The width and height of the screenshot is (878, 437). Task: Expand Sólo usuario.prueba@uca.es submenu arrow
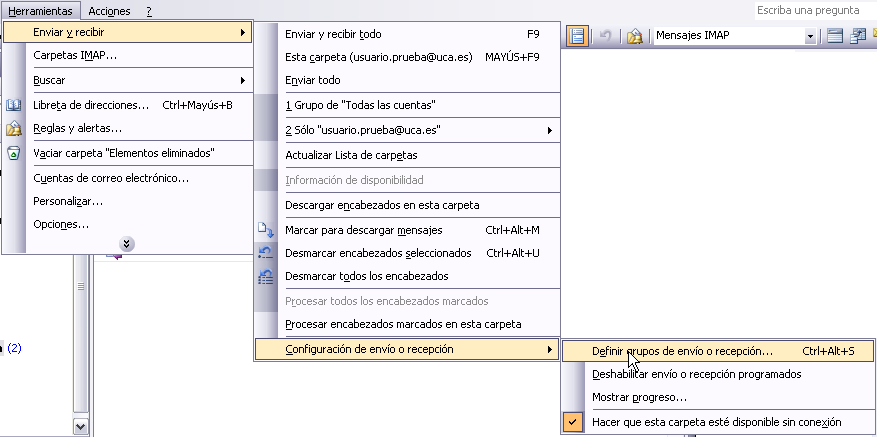click(x=550, y=131)
